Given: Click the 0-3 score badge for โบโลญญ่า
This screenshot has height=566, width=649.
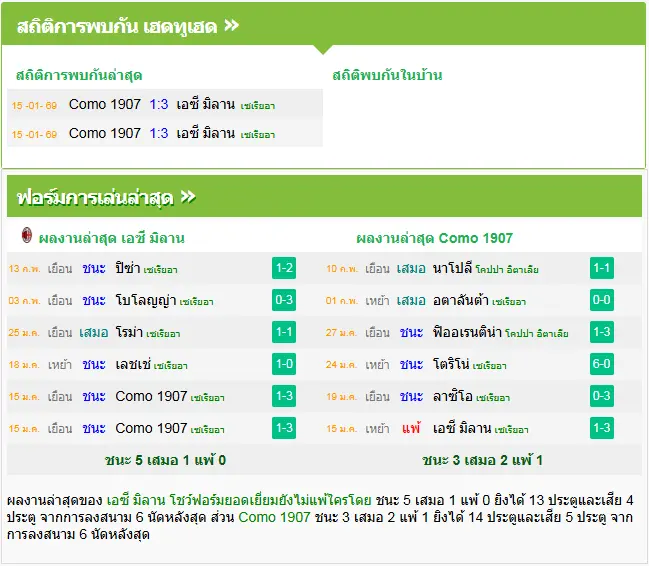Looking at the screenshot, I should [x=284, y=300].
